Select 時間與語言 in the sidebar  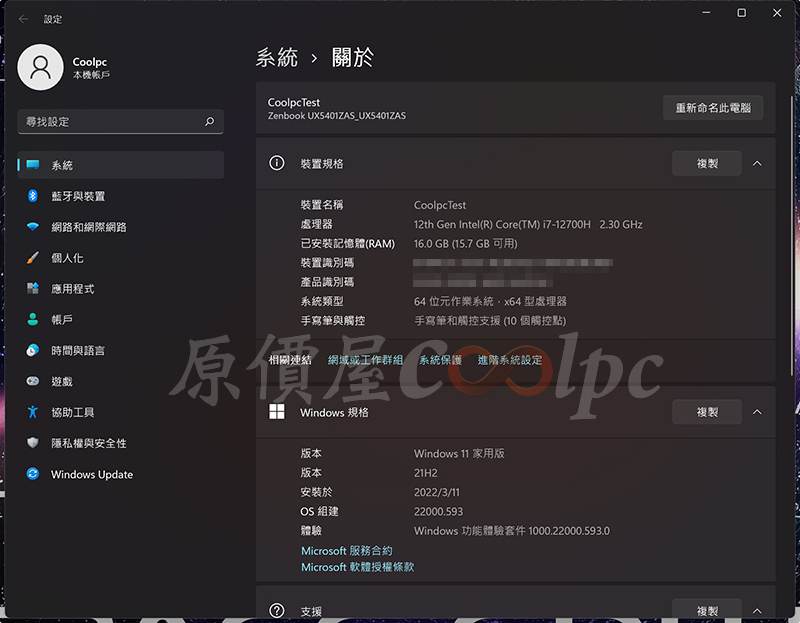point(120,350)
